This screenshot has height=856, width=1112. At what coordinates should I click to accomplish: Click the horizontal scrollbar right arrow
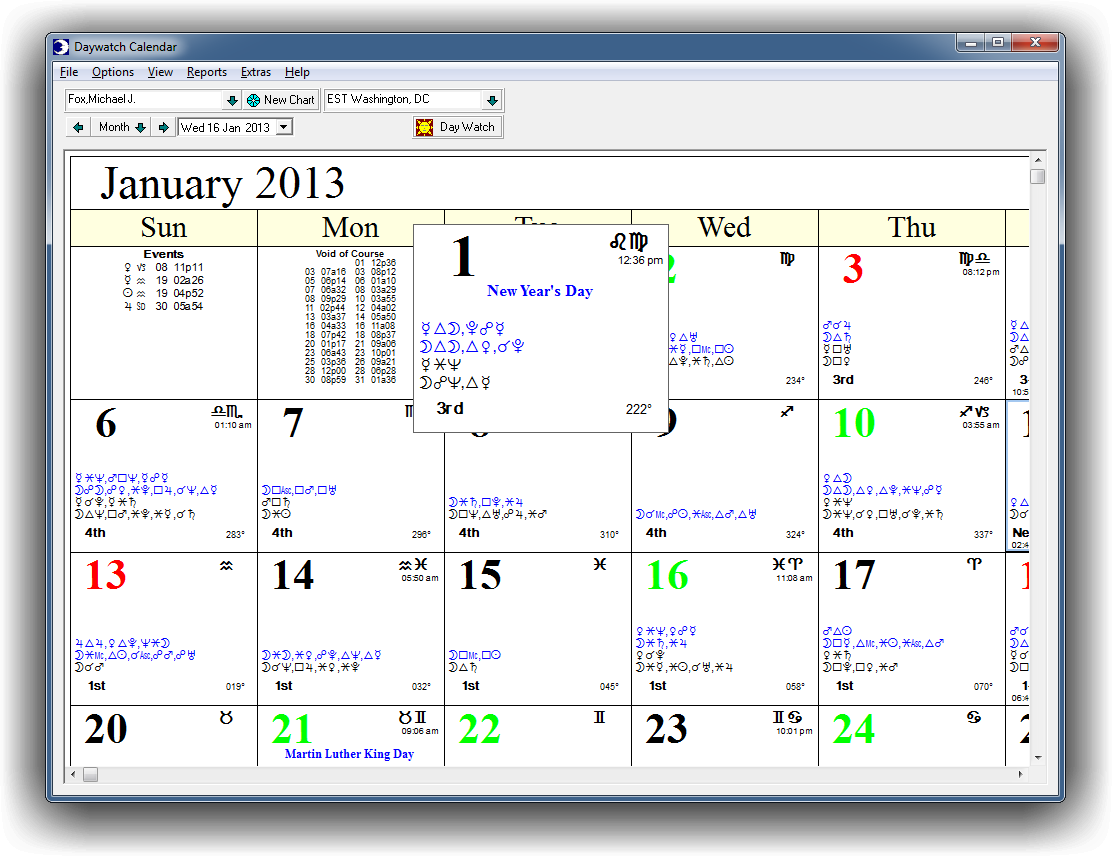click(1021, 774)
